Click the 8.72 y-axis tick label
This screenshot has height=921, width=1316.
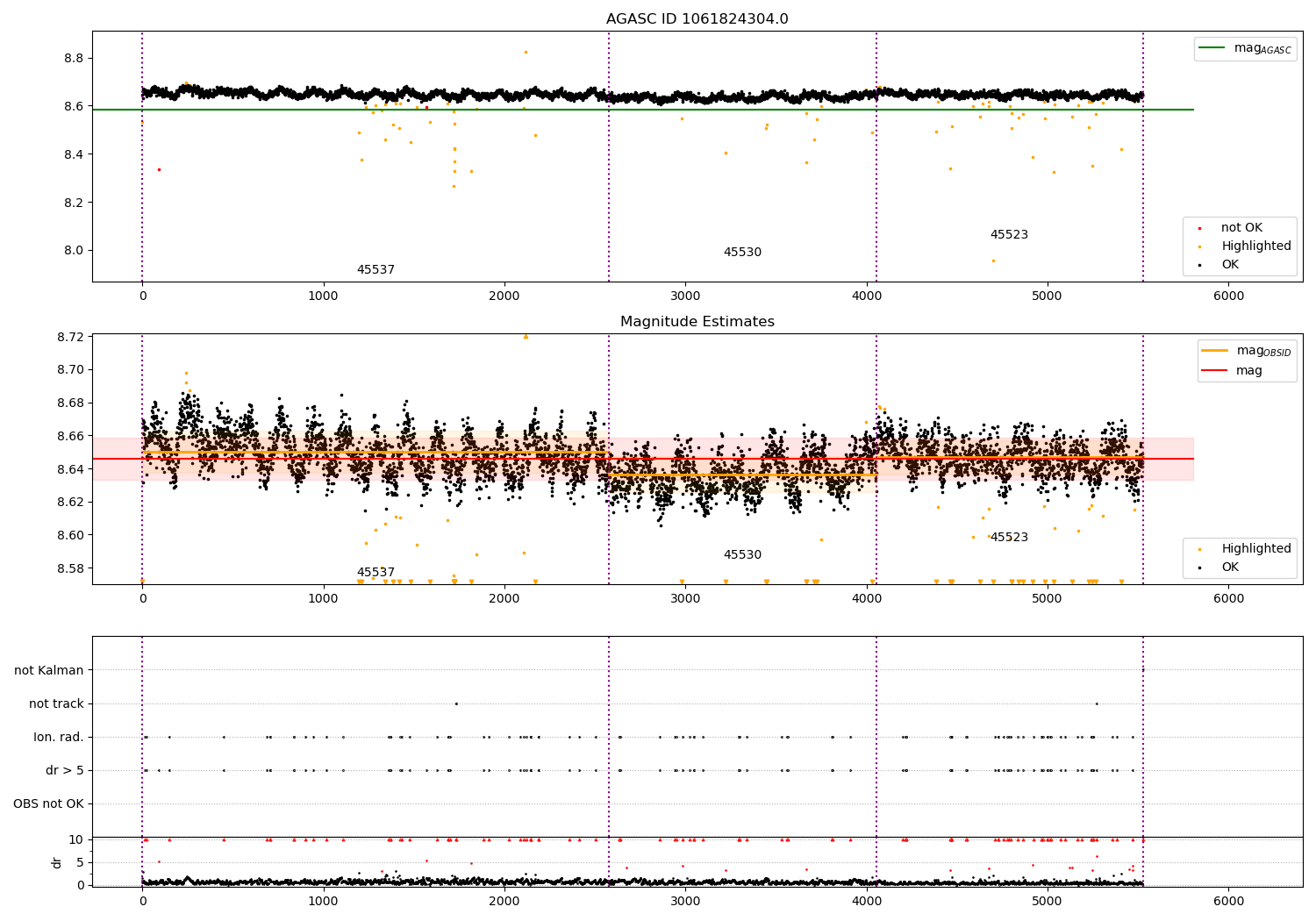coord(70,337)
